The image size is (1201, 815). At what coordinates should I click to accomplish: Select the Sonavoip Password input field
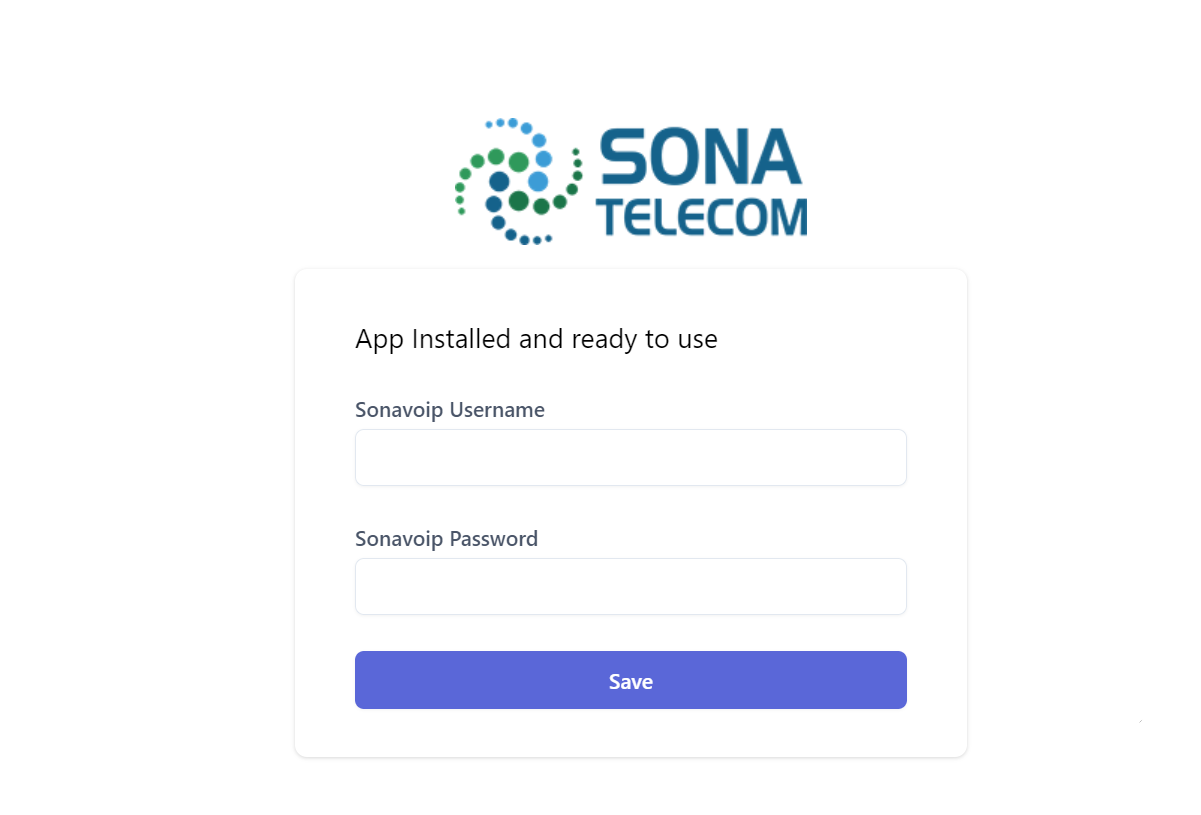pos(630,586)
